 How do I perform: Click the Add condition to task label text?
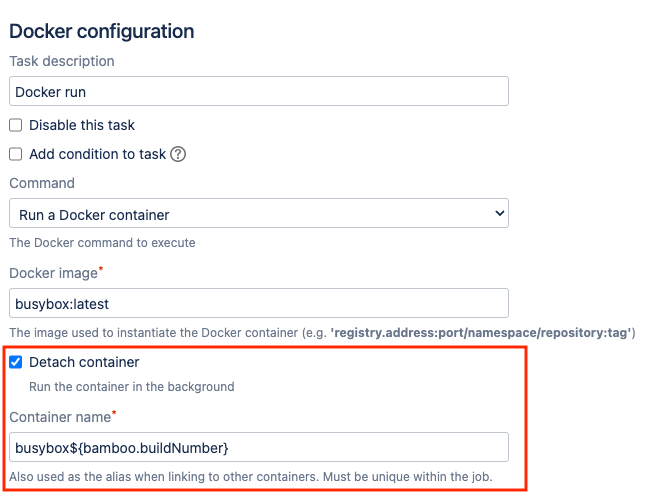(x=97, y=154)
